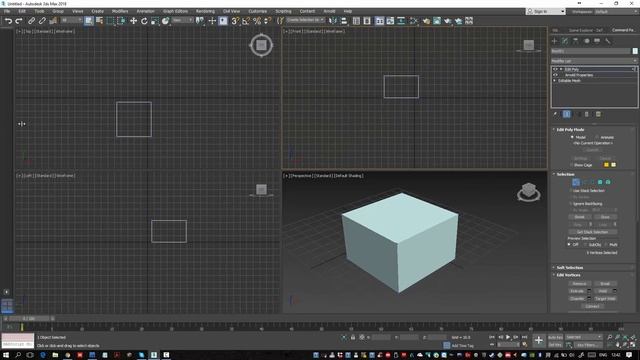This screenshot has height=360, width=640.
Task: Select the Vertex sub-object level icon
Action: pyautogui.click(x=576, y=182)
